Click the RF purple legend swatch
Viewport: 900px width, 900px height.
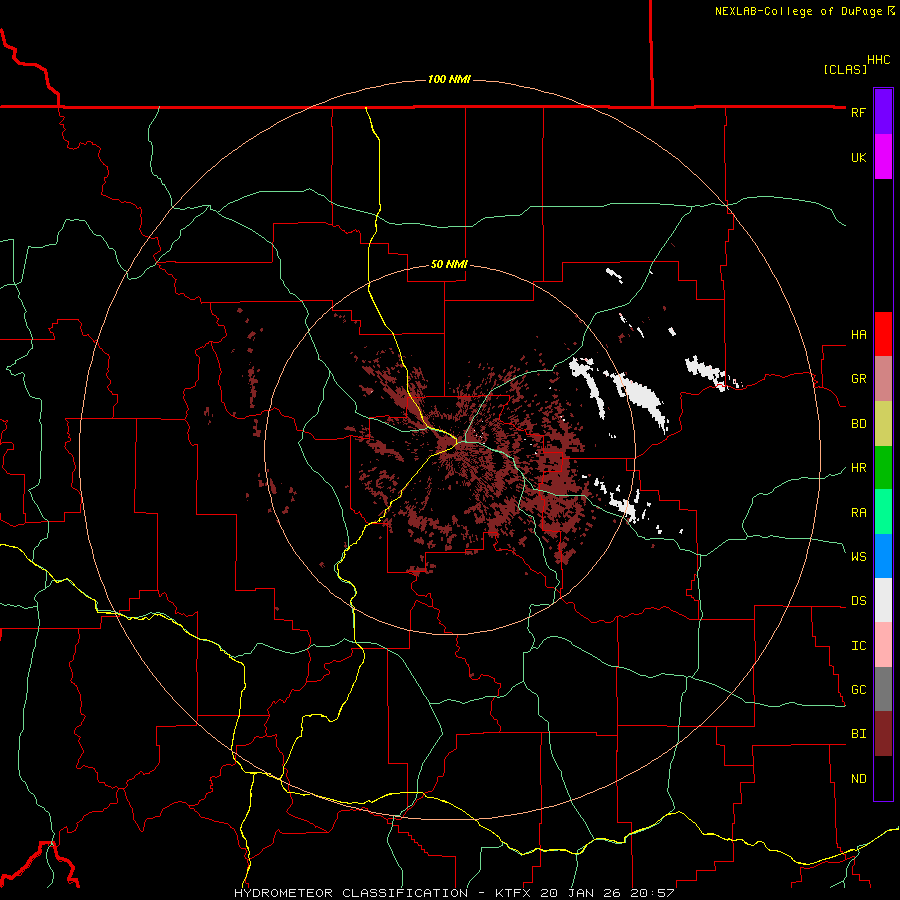(883, 112)
